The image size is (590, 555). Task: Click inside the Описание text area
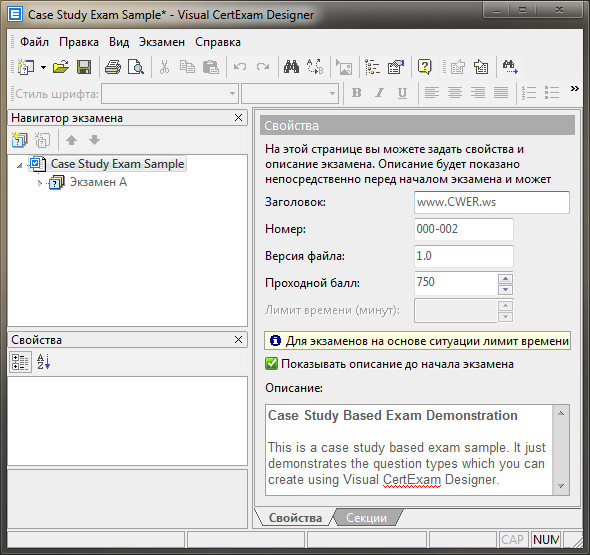409,450
